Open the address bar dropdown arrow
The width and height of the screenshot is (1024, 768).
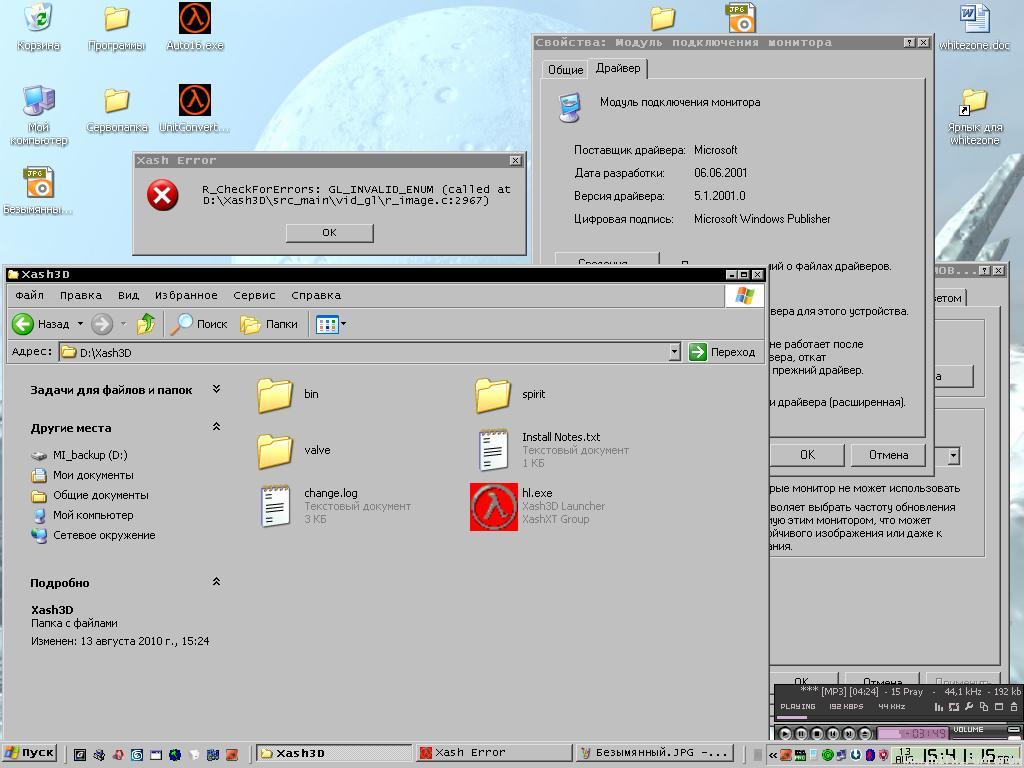pos(674,352)
